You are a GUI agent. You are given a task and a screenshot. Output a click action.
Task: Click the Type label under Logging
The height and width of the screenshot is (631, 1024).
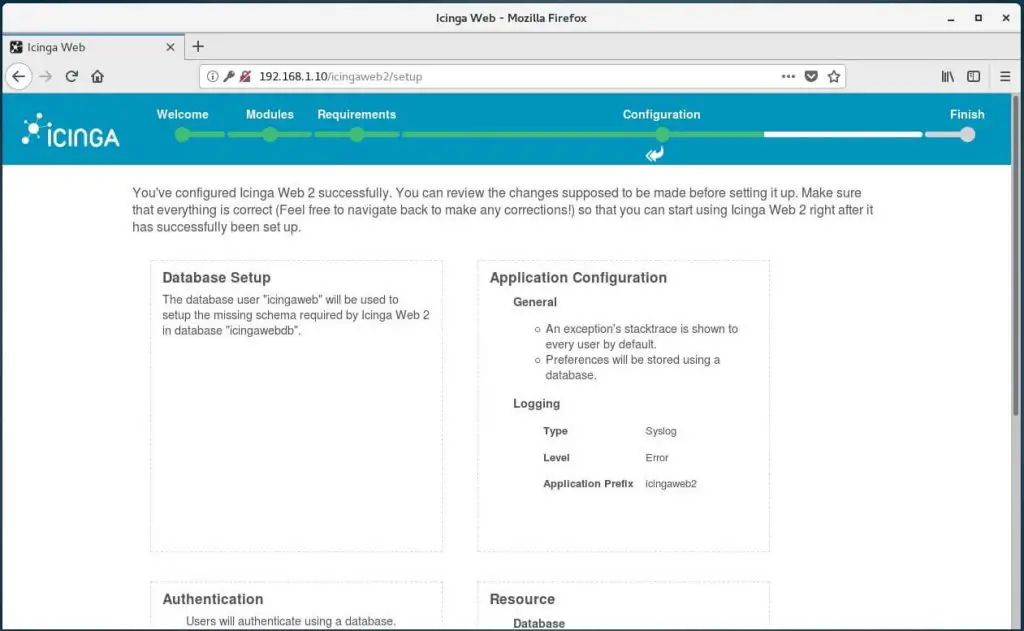pos(555,431)
